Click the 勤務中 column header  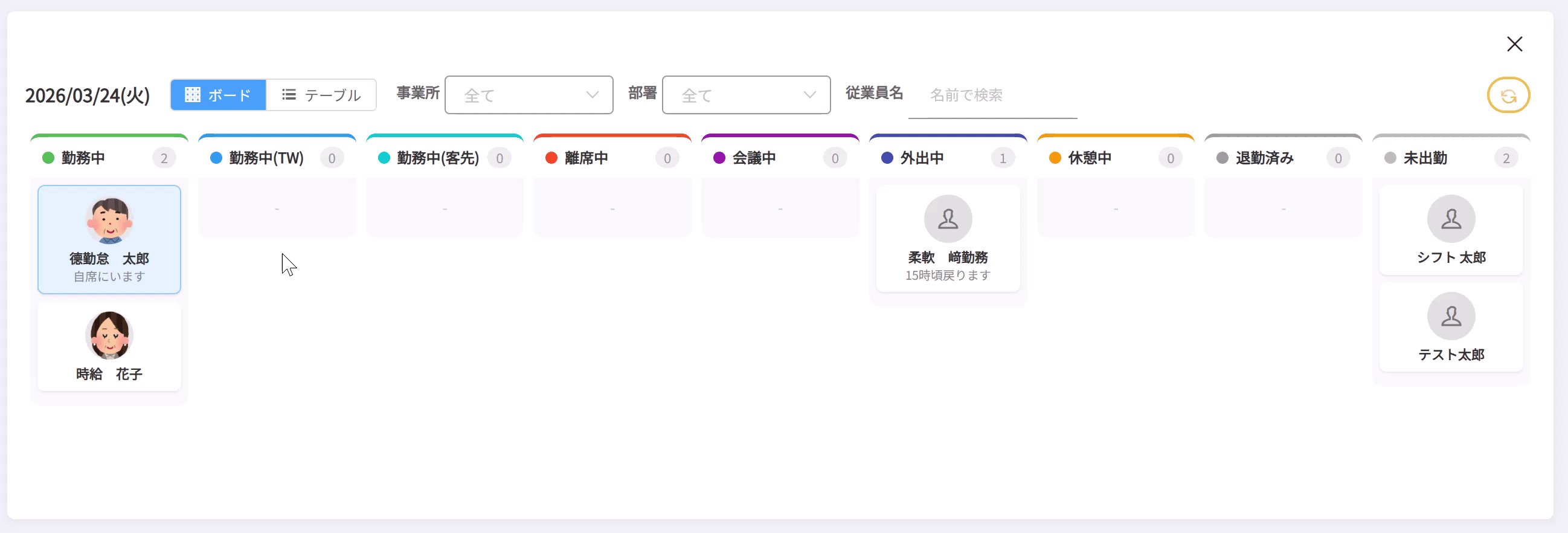point(83,158)
